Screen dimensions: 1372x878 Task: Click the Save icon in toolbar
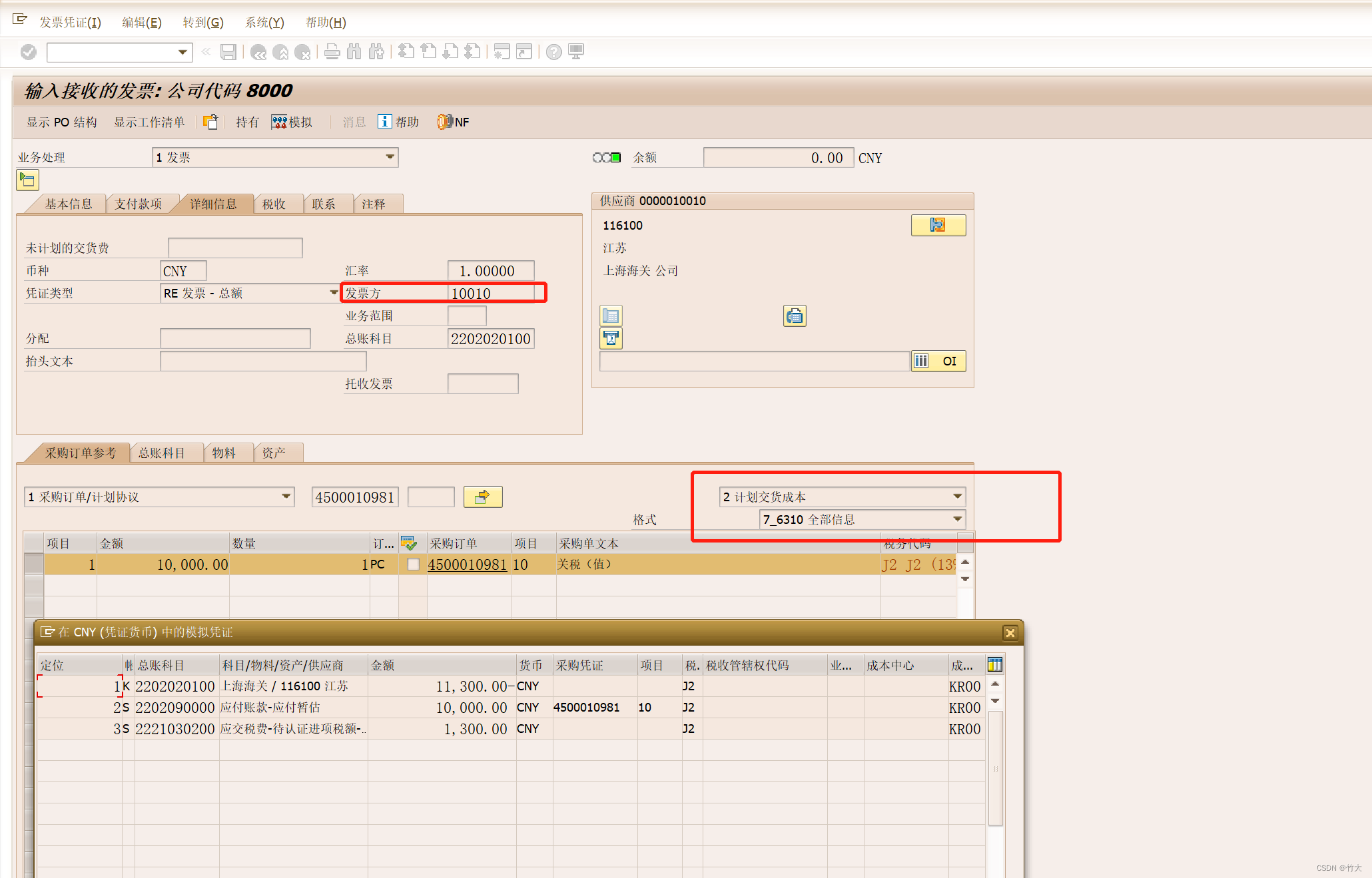[228, 52]
